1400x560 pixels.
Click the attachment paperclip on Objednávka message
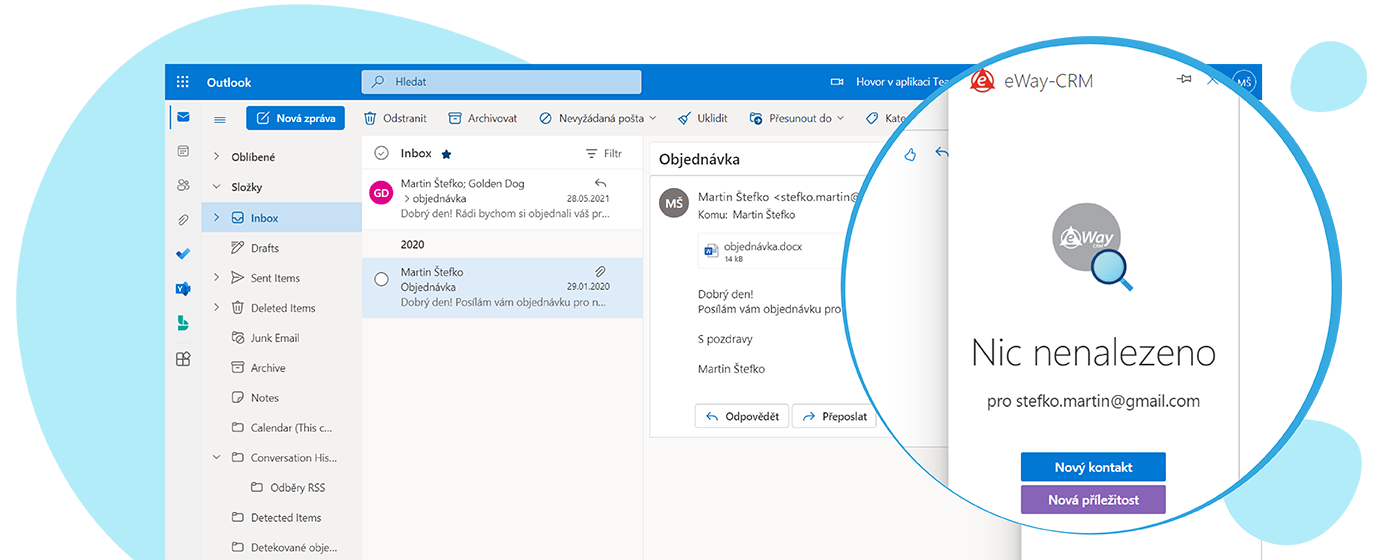pos(600,271)
